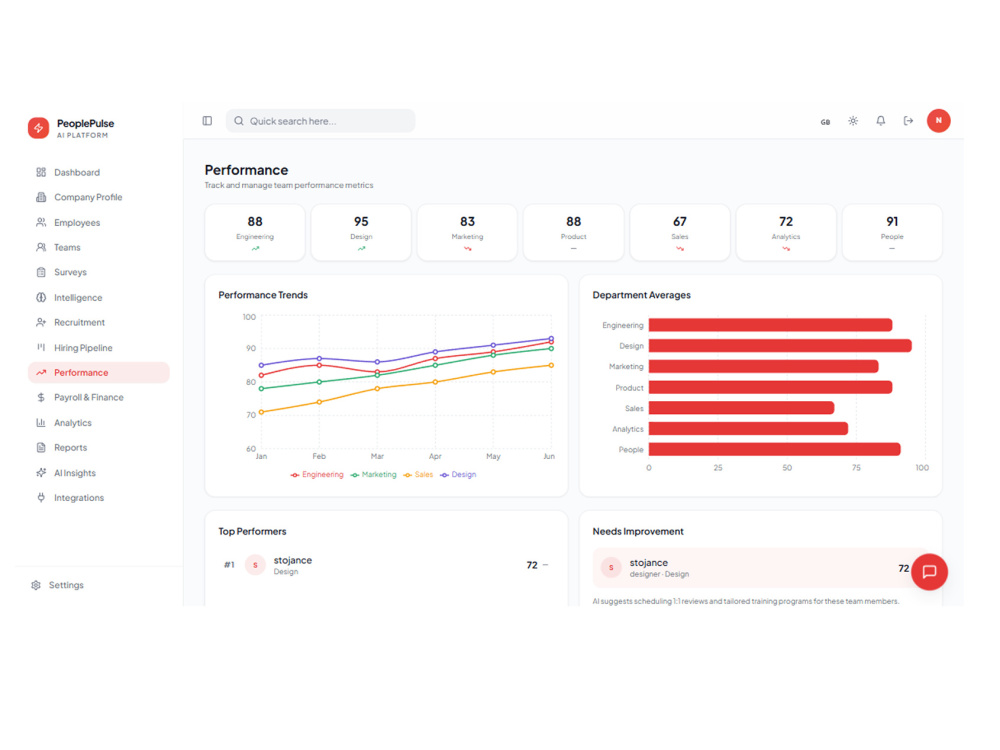This screenshot has width=1000, height=750.
Task: Click the Department Averages heading
Action: (642, 295)
